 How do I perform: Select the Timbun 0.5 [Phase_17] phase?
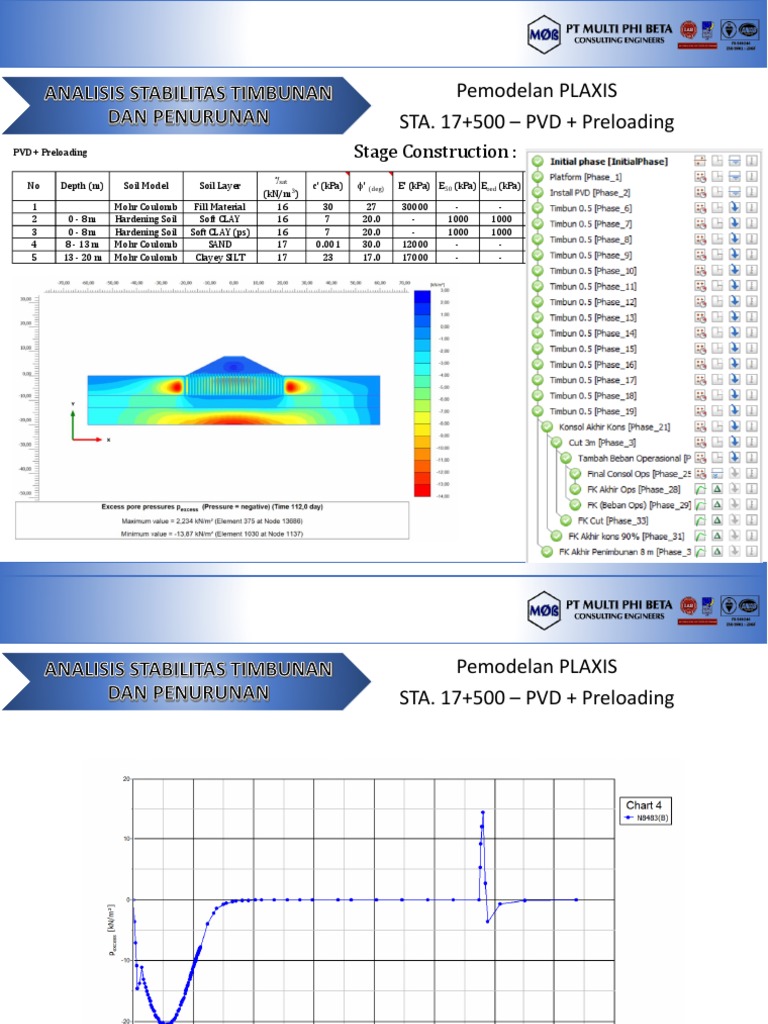593,380
